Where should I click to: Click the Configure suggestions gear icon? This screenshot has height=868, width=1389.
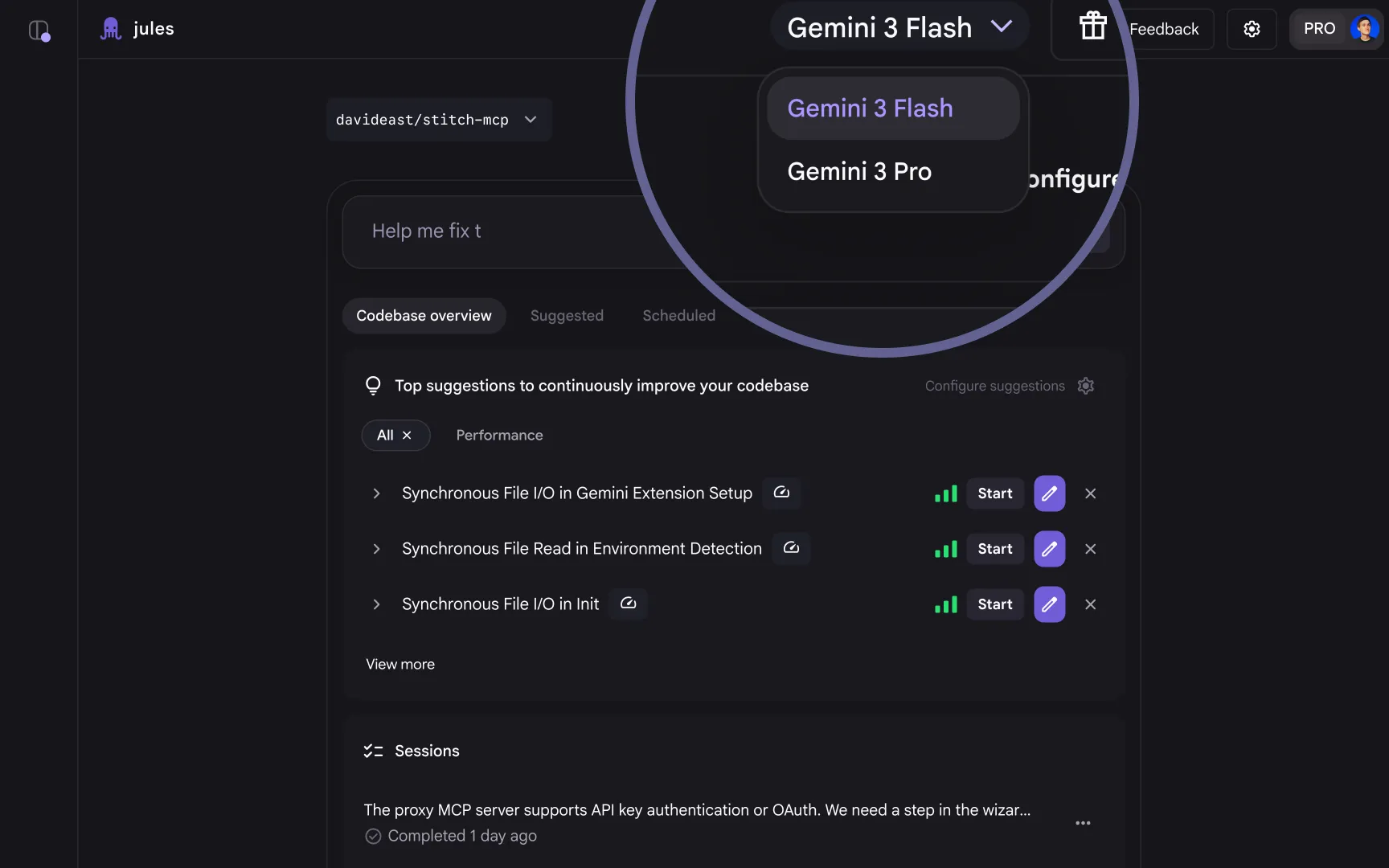tap(1085, 386)
